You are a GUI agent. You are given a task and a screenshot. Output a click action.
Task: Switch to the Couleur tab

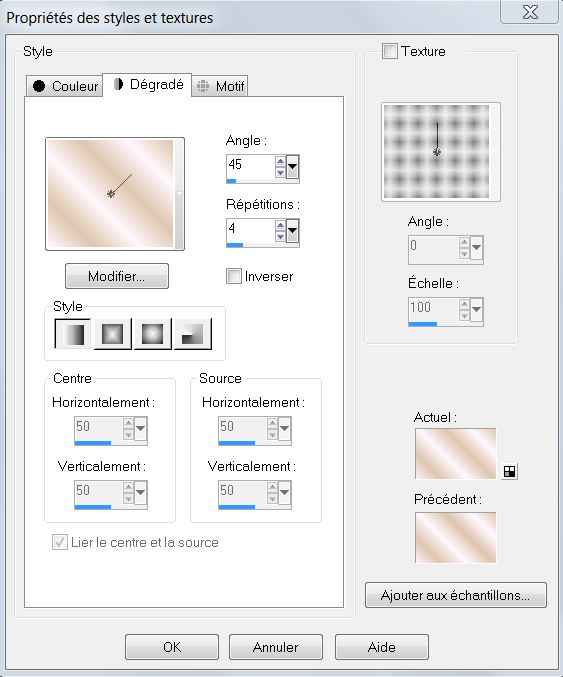point(64,86)
